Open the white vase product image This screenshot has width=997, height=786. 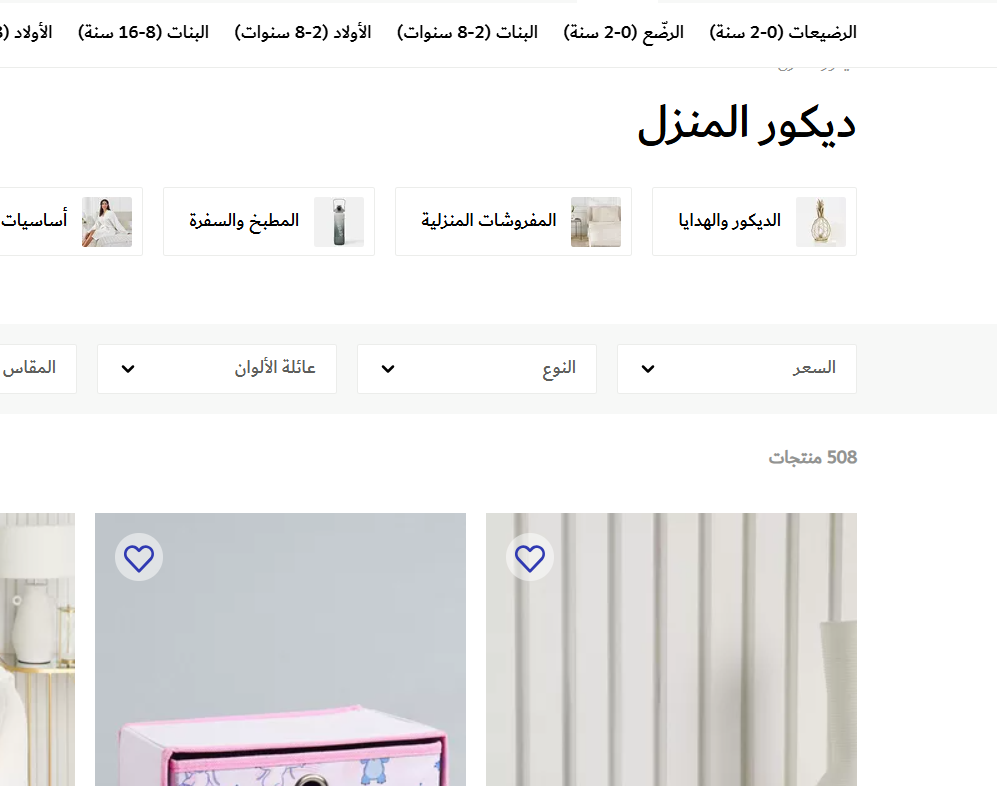coord(671,649)
